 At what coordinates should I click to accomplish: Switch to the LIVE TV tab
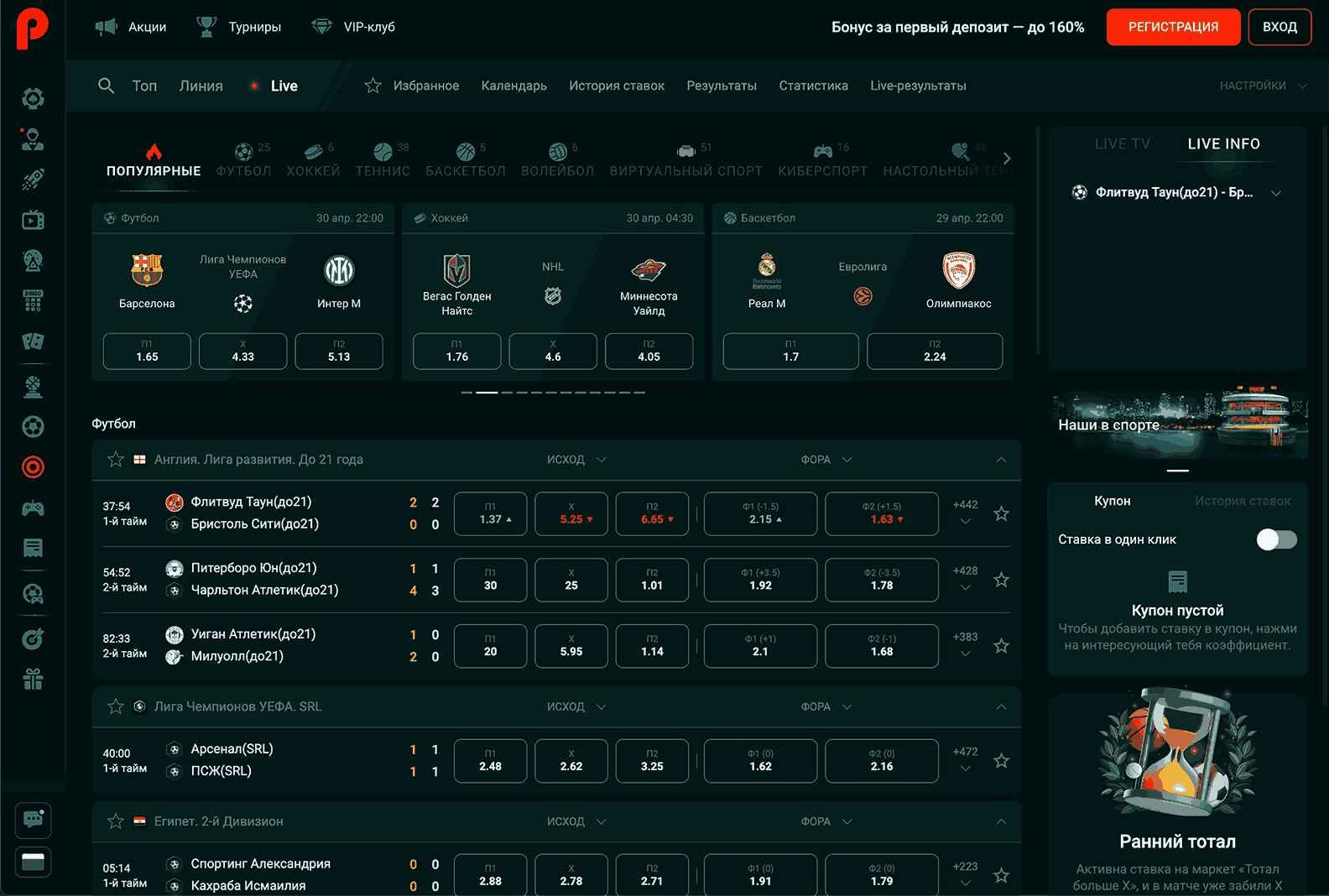click(1122, 143)
